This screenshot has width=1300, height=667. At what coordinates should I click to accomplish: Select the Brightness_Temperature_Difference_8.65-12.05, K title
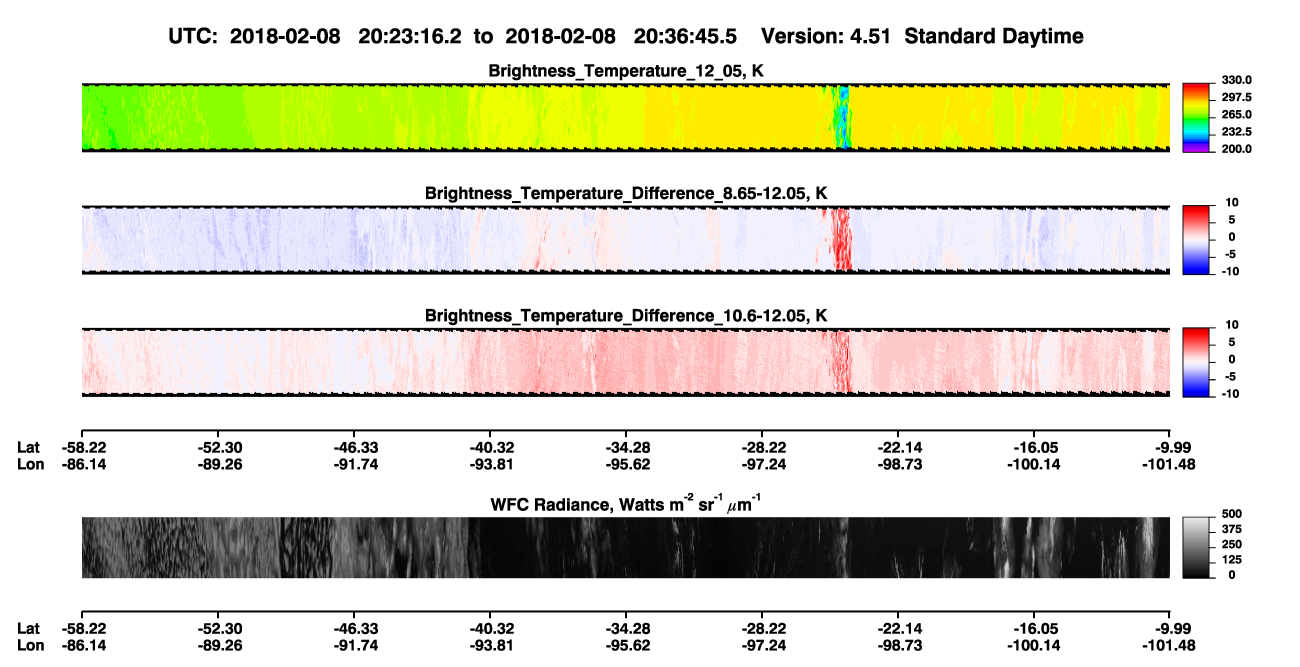coord(627,193)
